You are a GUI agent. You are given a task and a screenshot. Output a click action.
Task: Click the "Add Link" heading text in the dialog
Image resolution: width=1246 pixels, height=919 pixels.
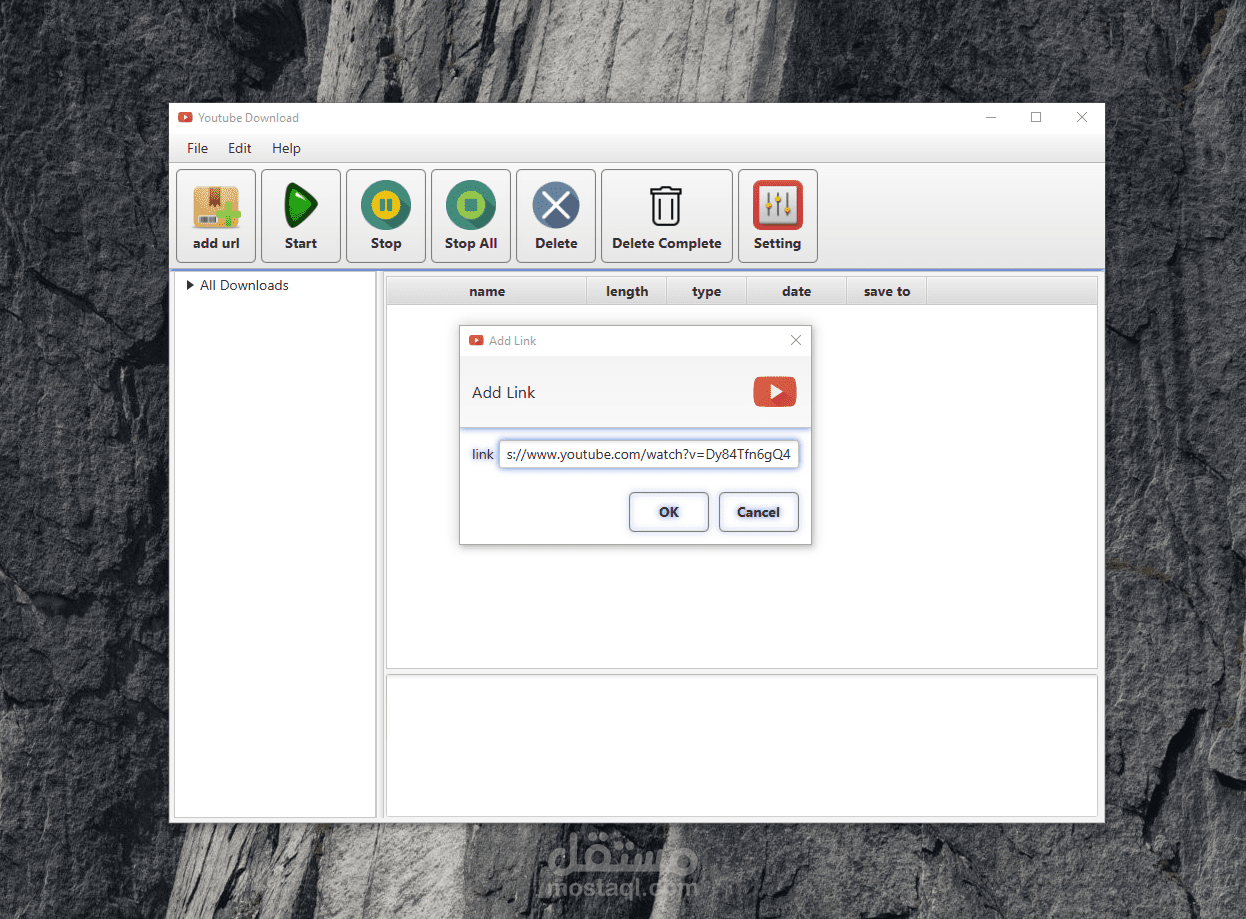click(504, 392)
